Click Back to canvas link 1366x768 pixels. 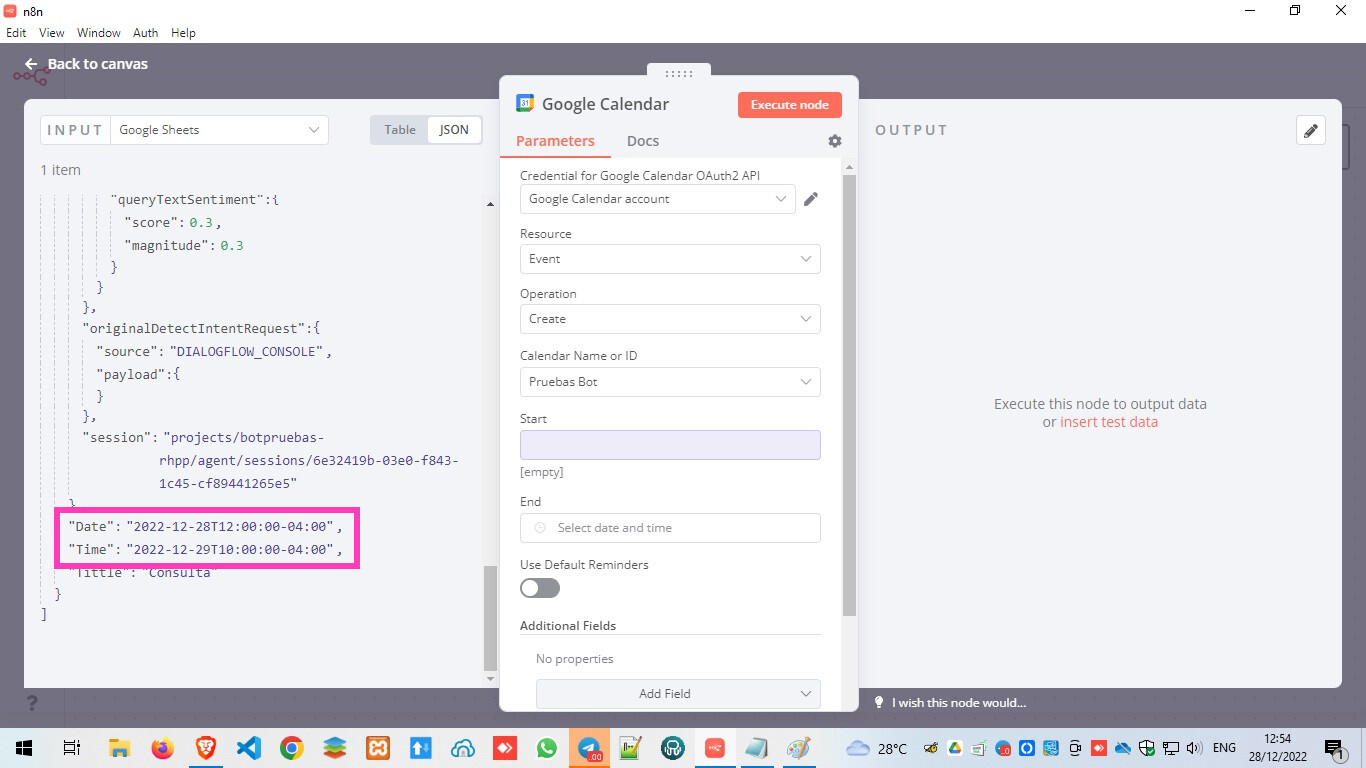click(98, 64)
